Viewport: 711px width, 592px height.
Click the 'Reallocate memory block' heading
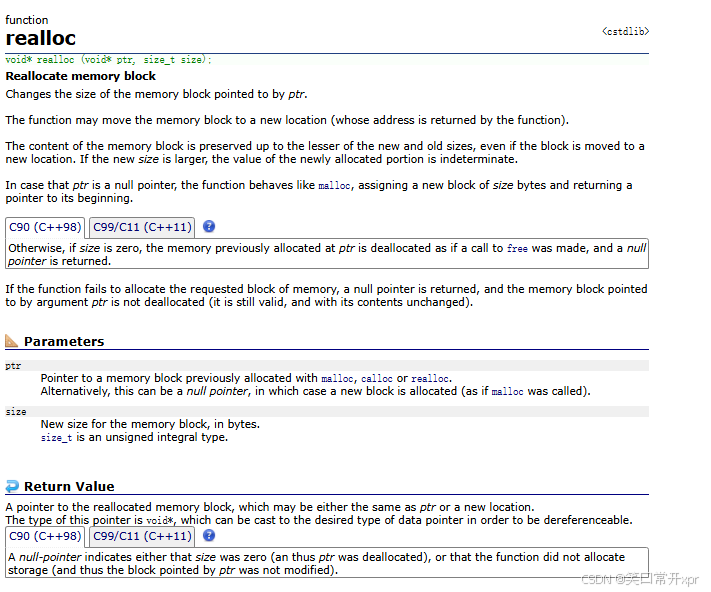coord(81,76)
